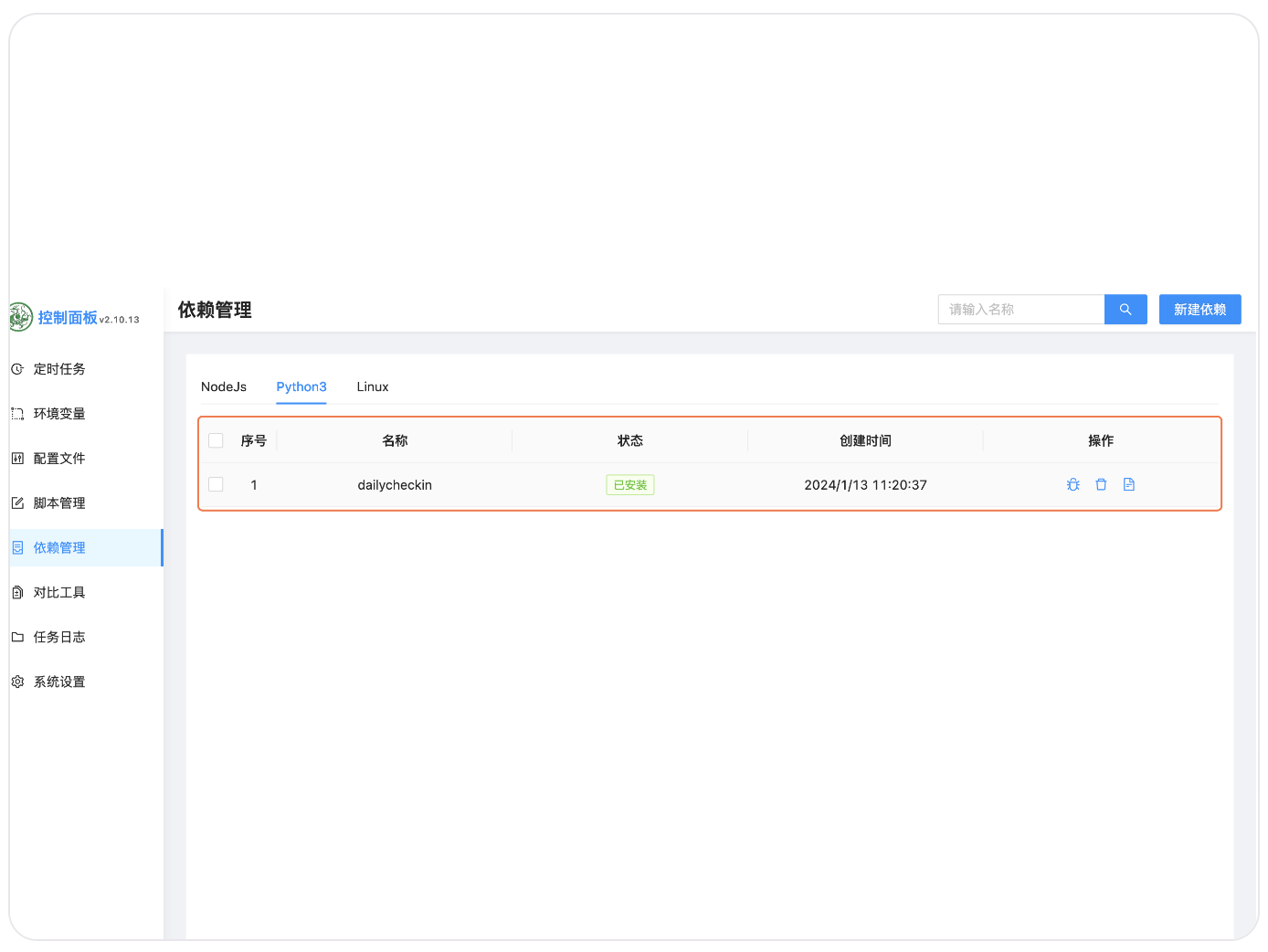1268x952 pixels.
Task: Go to 环境变量 in the sidebar
Action: click(59, 414)
